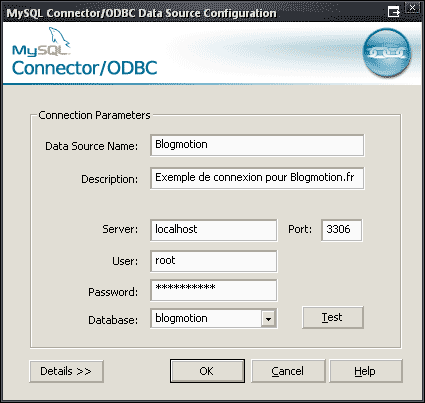Viewport: 425px width, 403px height.
Task: Open the Database dropdown arrow
Action: (x=268, y=319)
